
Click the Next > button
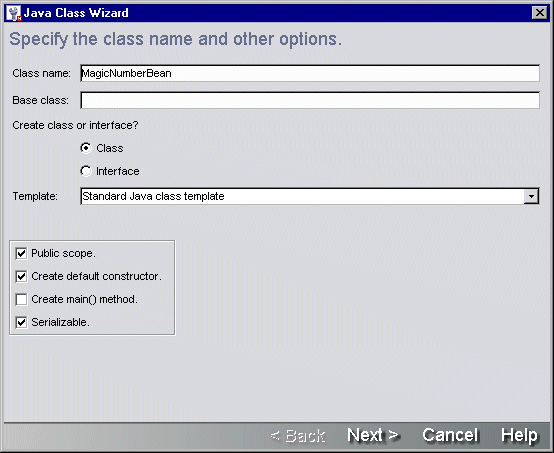(x=373, y=435)
